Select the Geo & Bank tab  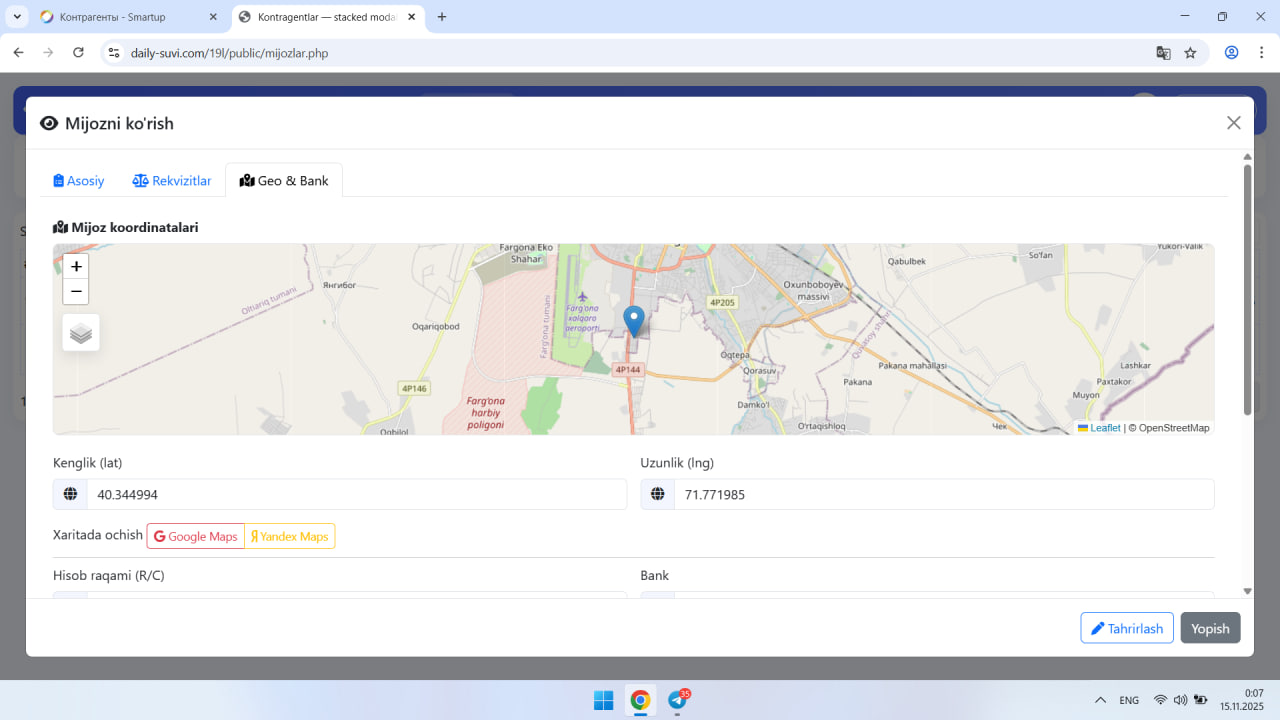point(284,181)
